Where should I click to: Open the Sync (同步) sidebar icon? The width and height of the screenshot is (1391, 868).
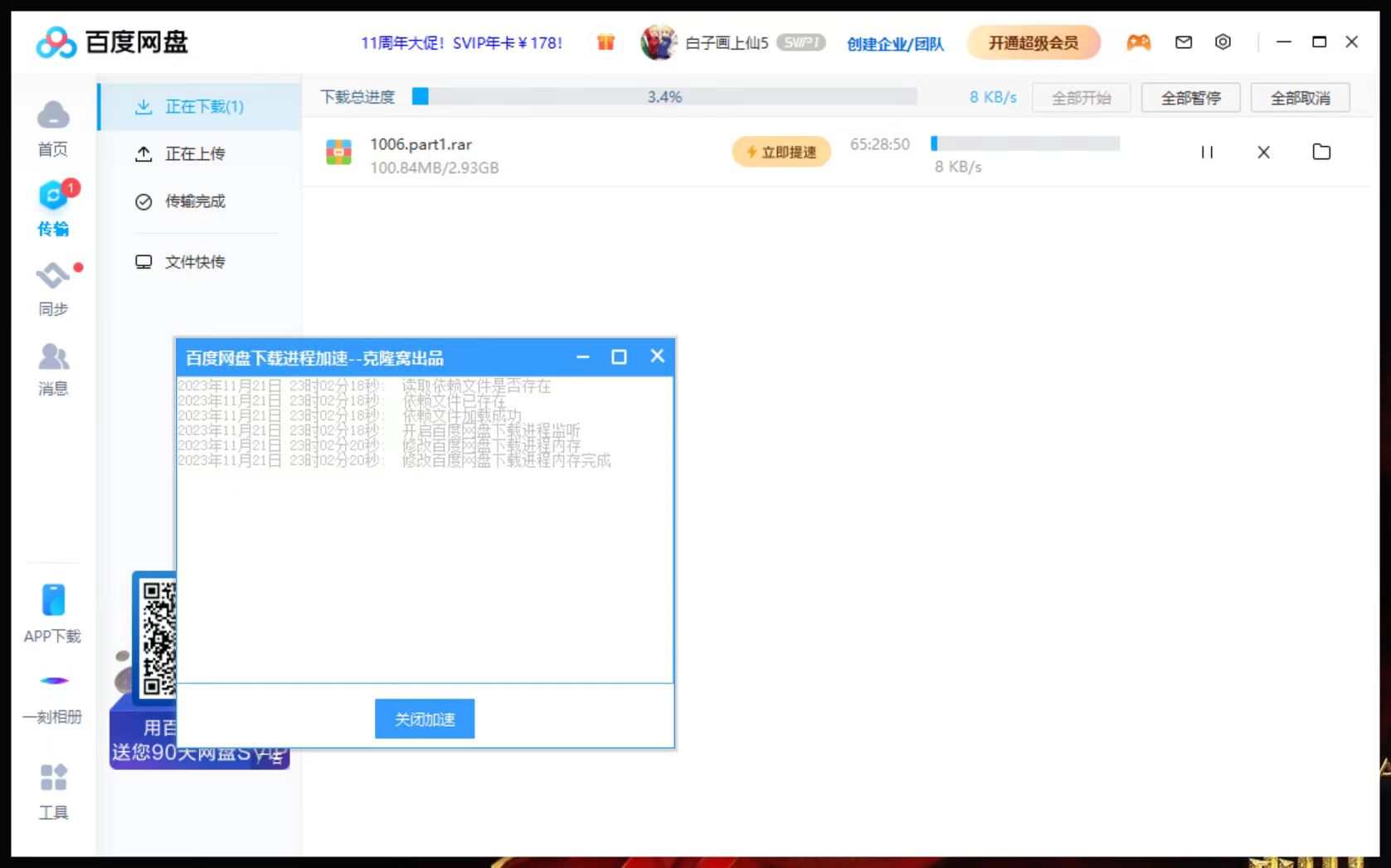coord(53,275)
